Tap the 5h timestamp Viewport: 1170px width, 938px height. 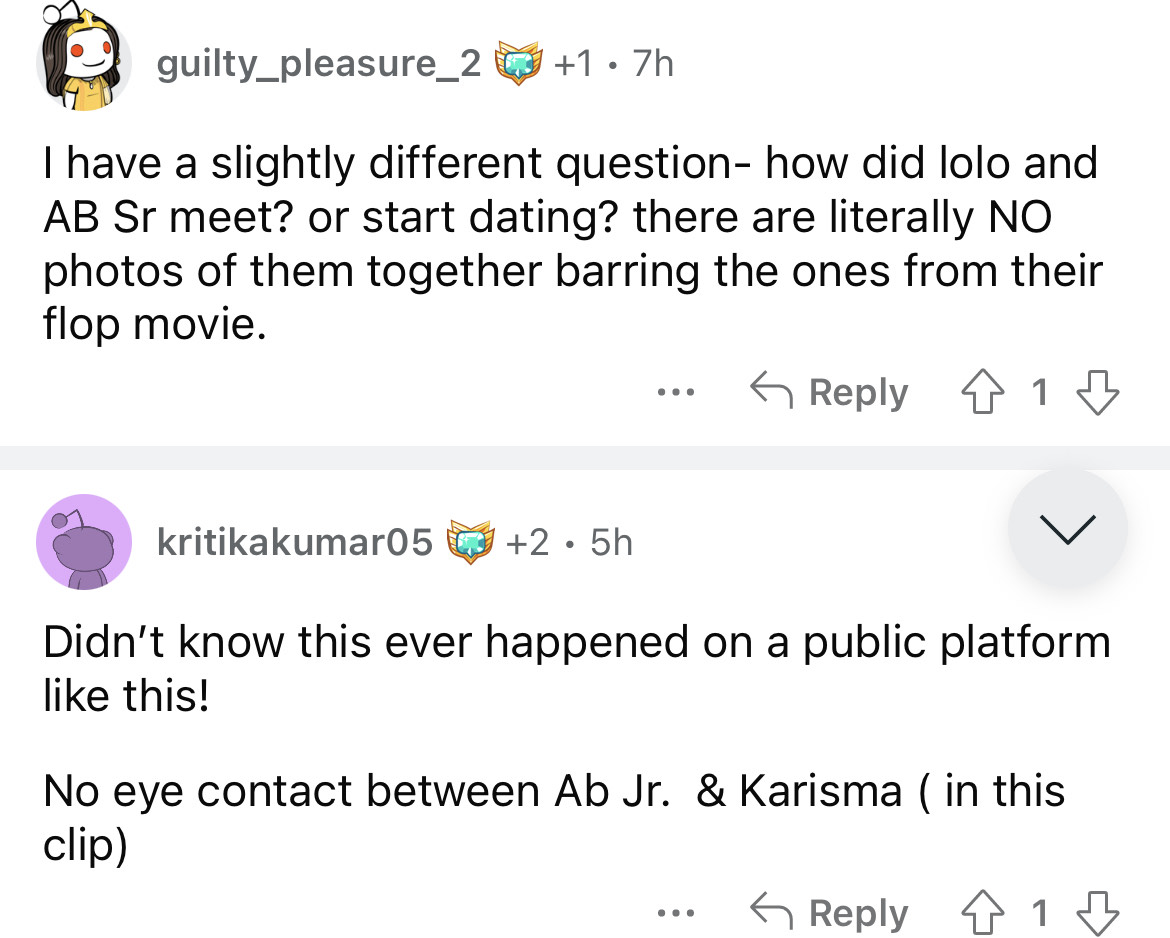(611, 542)
